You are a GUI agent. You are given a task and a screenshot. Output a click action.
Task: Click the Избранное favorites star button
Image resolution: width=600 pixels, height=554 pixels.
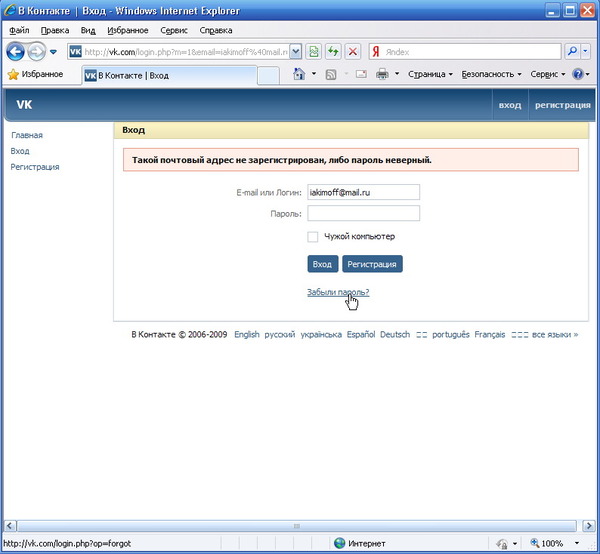pos(35,74)
